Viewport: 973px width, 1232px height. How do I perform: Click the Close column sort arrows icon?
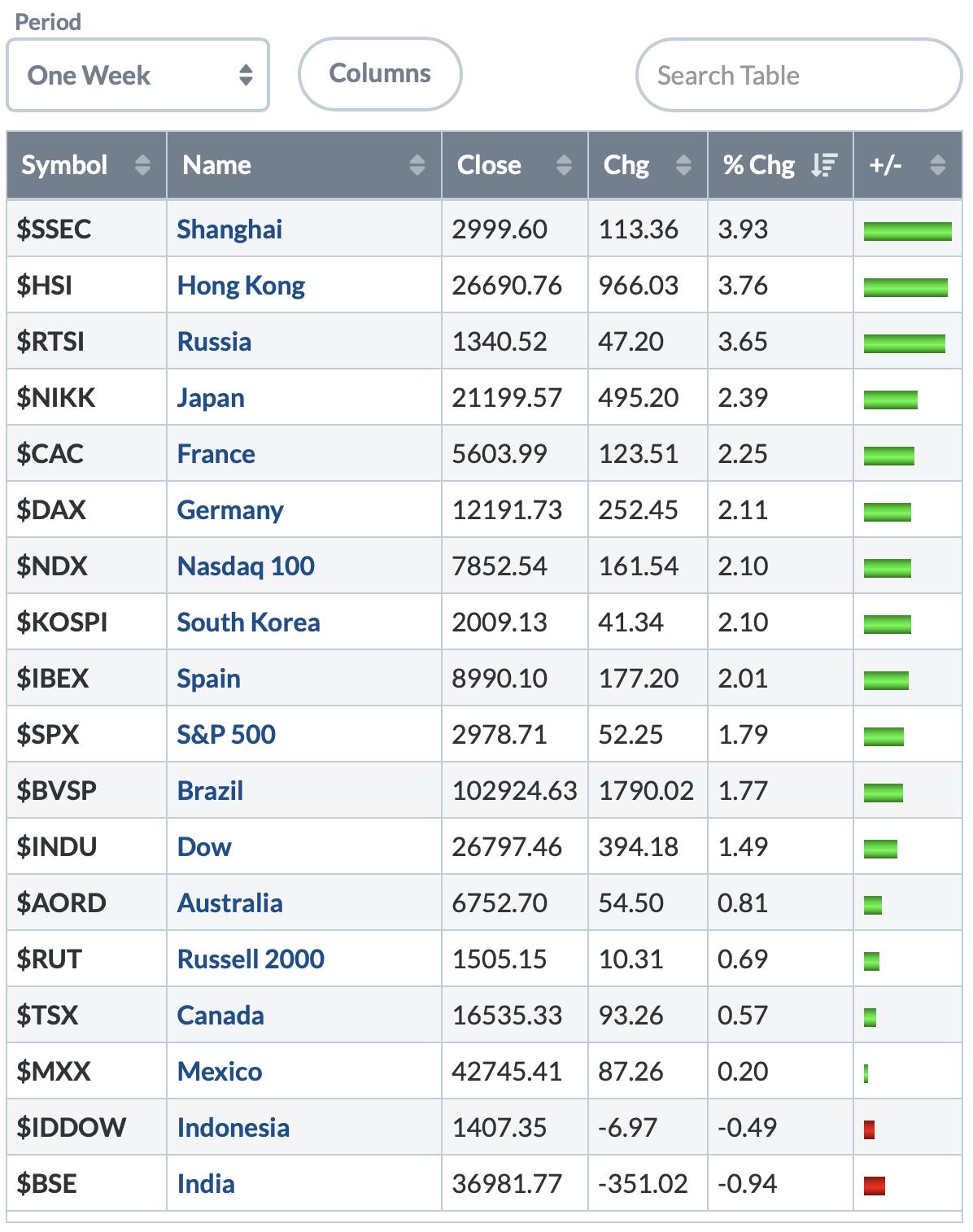tap(564, 165)
